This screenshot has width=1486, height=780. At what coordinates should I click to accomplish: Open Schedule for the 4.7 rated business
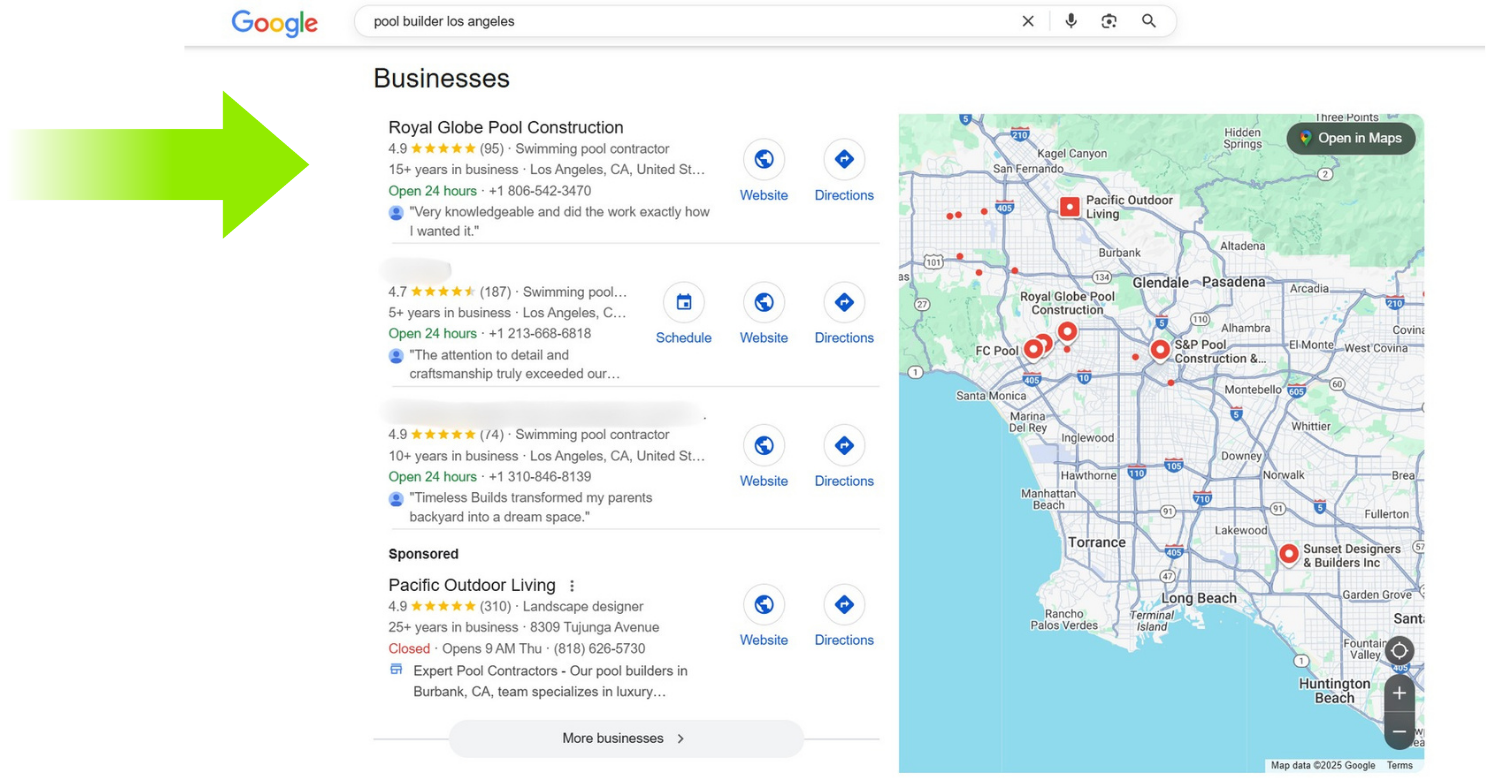(684, 315)
